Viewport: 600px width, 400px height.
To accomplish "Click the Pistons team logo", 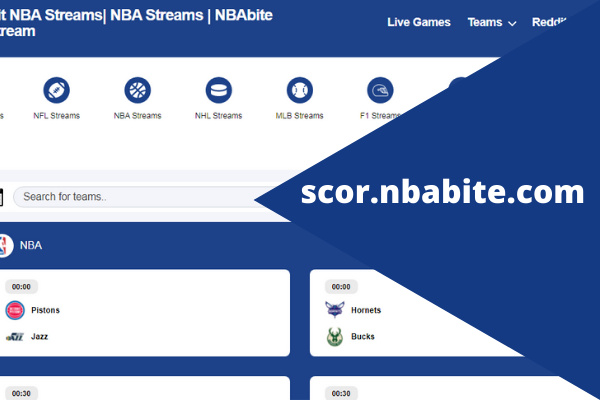I will click(x=15, y=310).
